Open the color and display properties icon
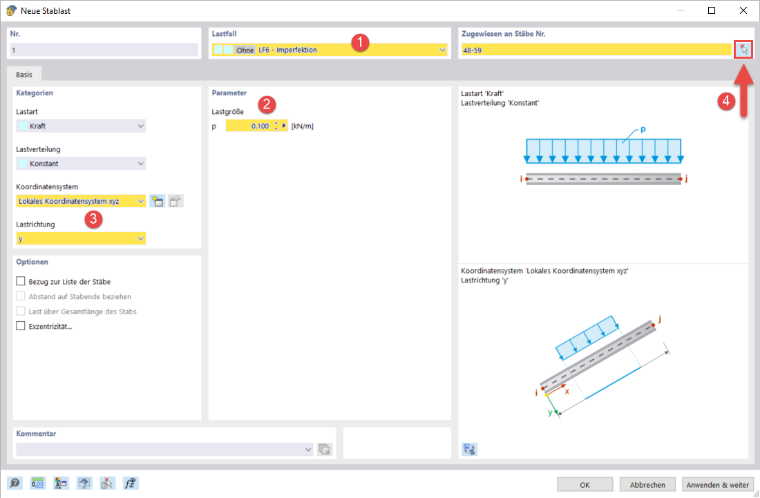This screenshot has width=760, height=498. click(x=61, y=483)
